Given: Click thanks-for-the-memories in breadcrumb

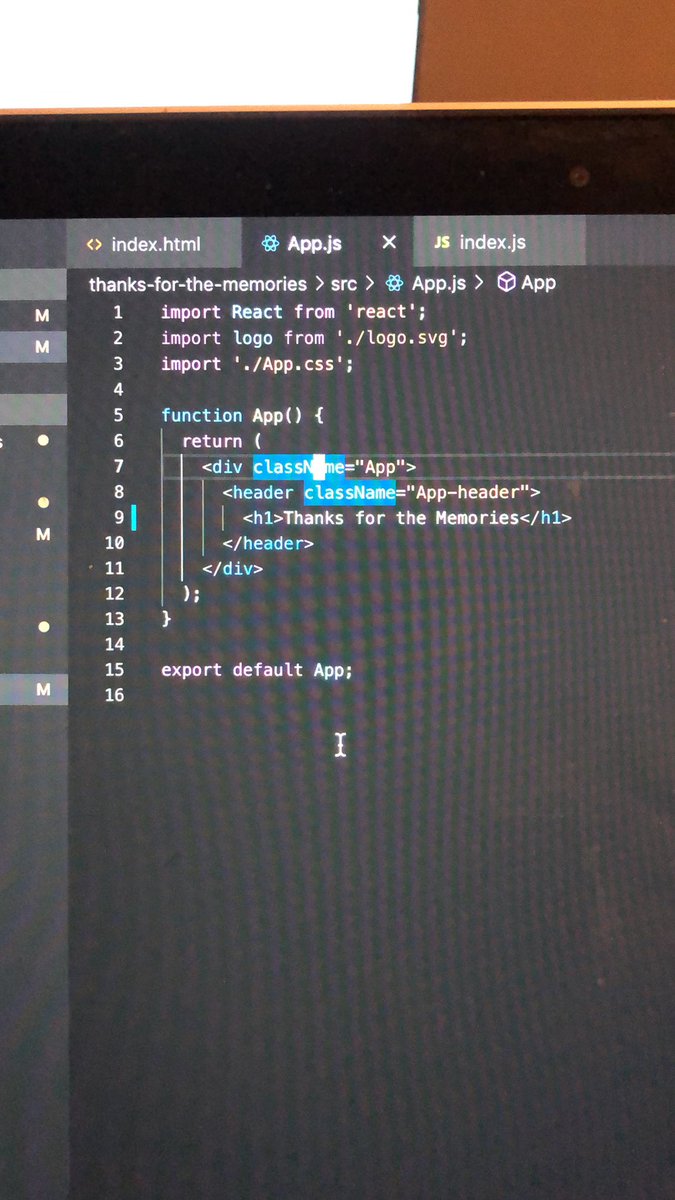Looking at the screenshot, I should 198,284.
